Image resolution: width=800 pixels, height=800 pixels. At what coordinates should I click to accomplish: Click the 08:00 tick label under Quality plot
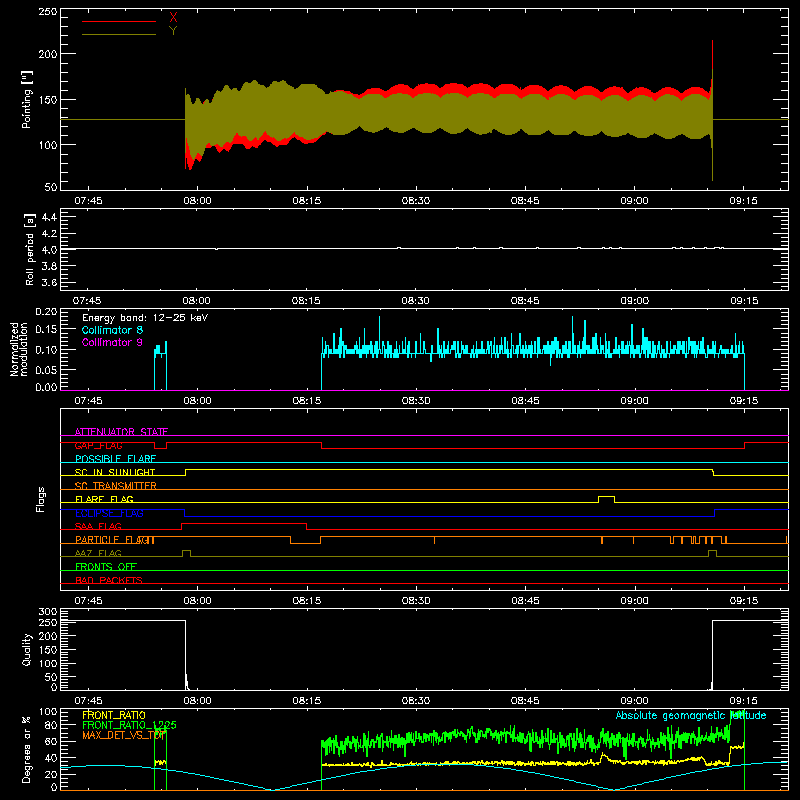[197, 701]
